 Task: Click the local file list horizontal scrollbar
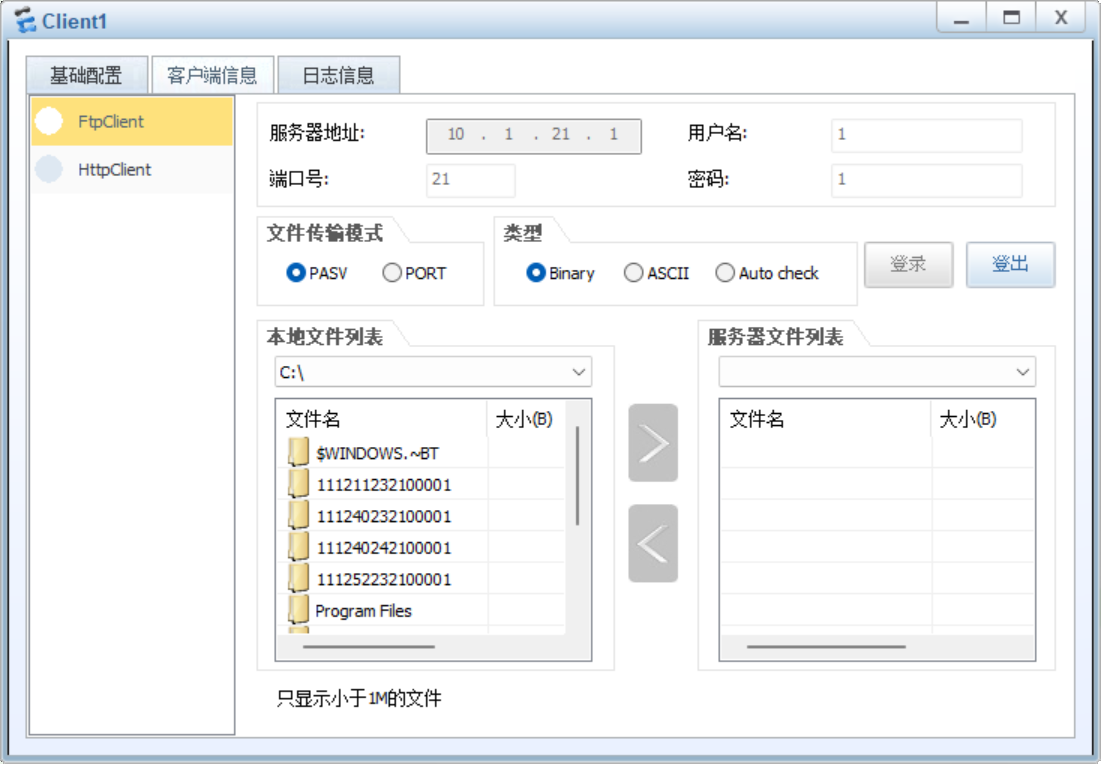pos(369,646)
